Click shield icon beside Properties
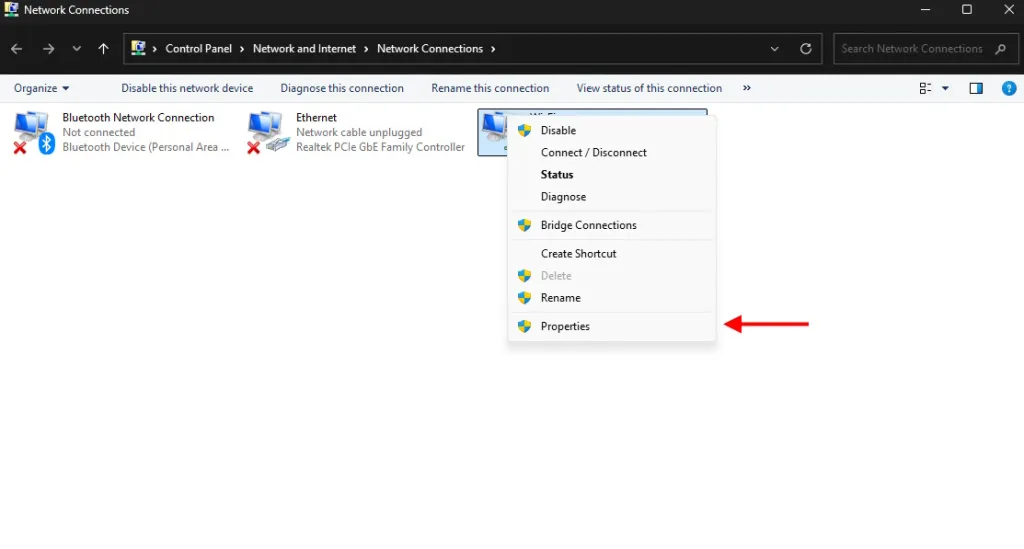Screen dimensions: 1024x549 tap(524, 326)
